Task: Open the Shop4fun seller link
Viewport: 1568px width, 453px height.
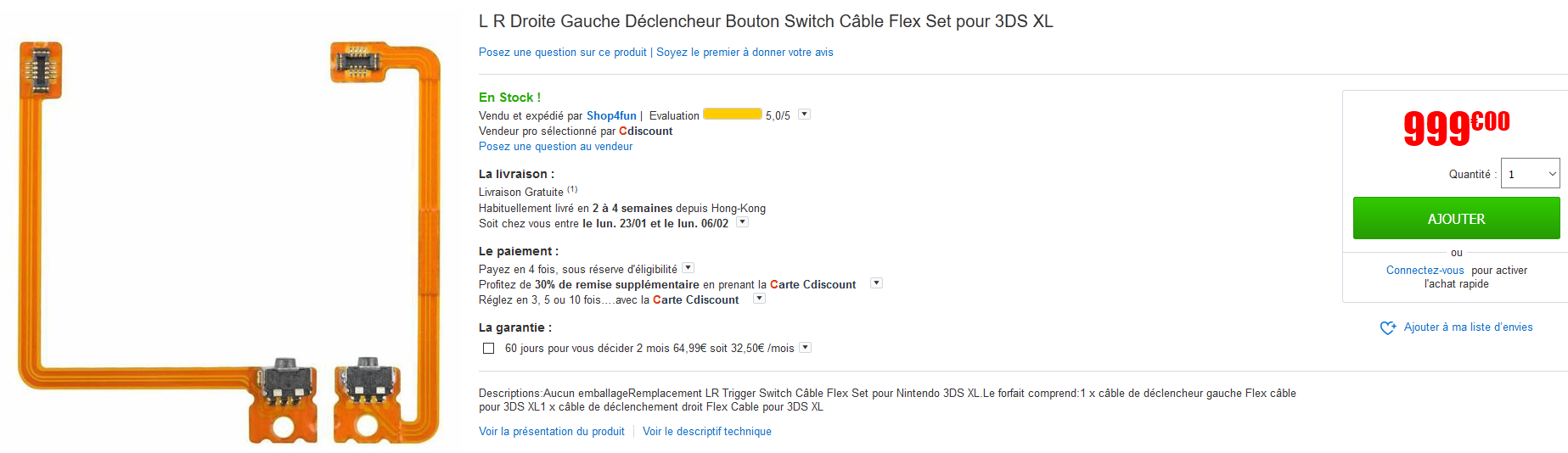Action: click(x=611, y=116)
